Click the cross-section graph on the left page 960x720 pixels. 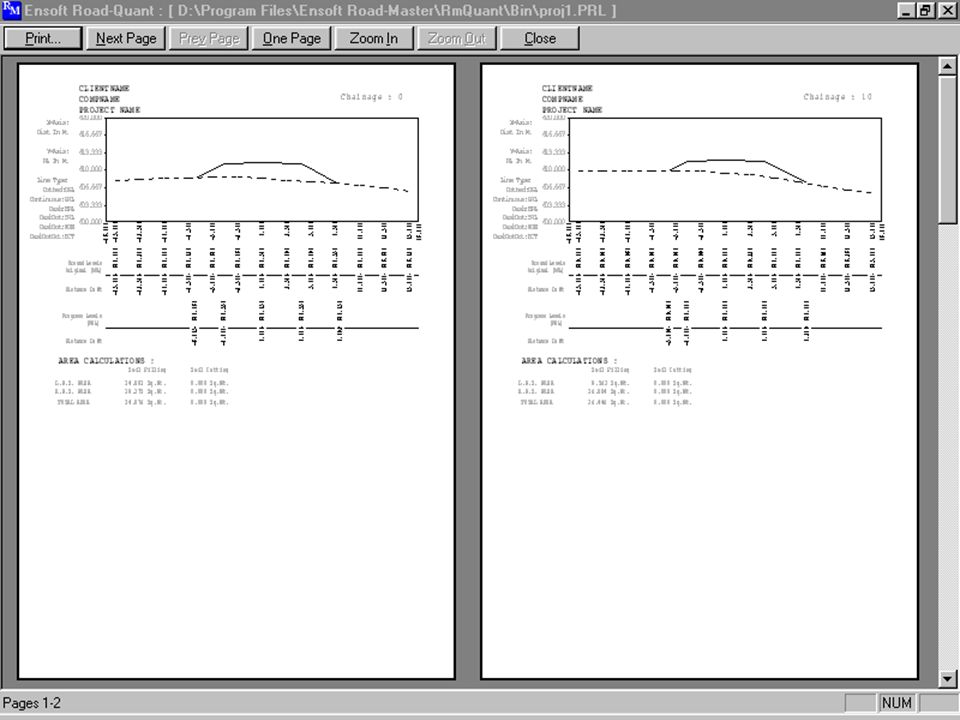click(x=262, y=170)
